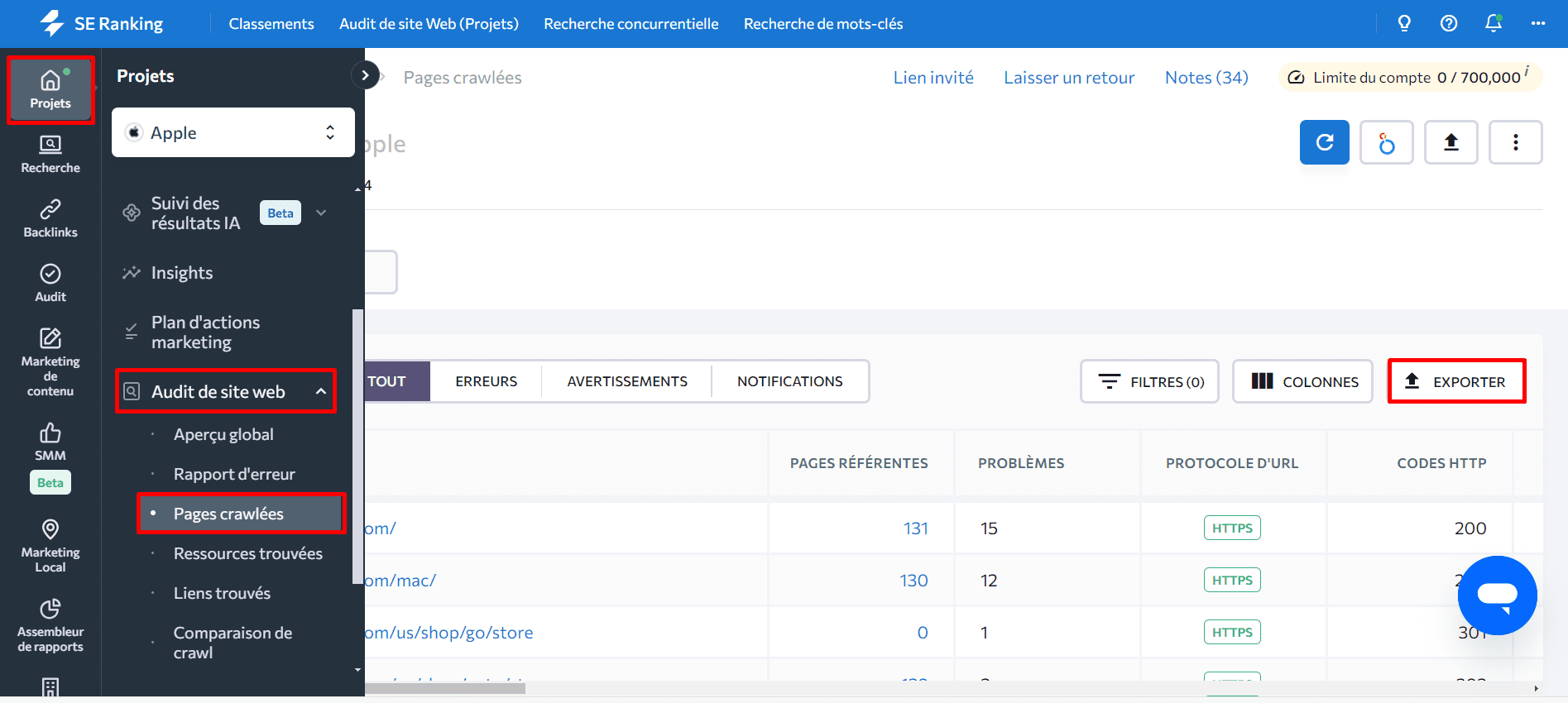This screenshot has height=703, width=1568.
Task: Open the Projets sidebar section
Action: pos(50,90)
